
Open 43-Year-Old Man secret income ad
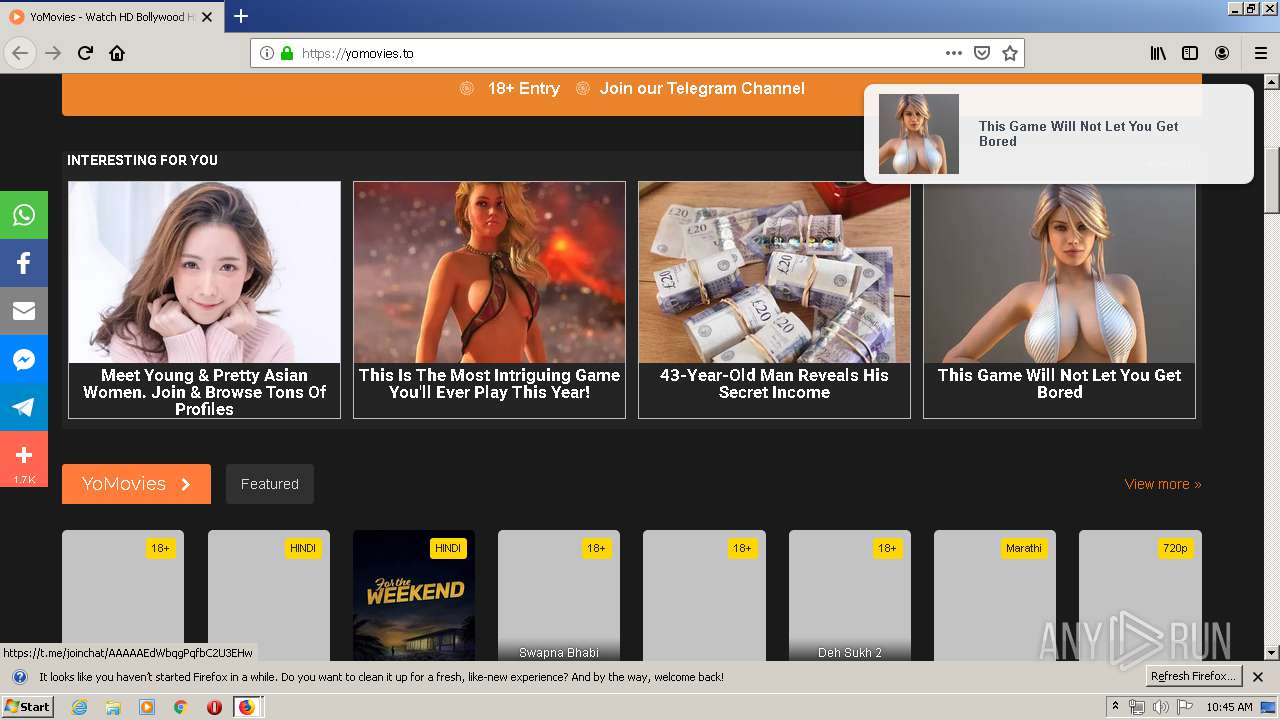tap(774, 299)
